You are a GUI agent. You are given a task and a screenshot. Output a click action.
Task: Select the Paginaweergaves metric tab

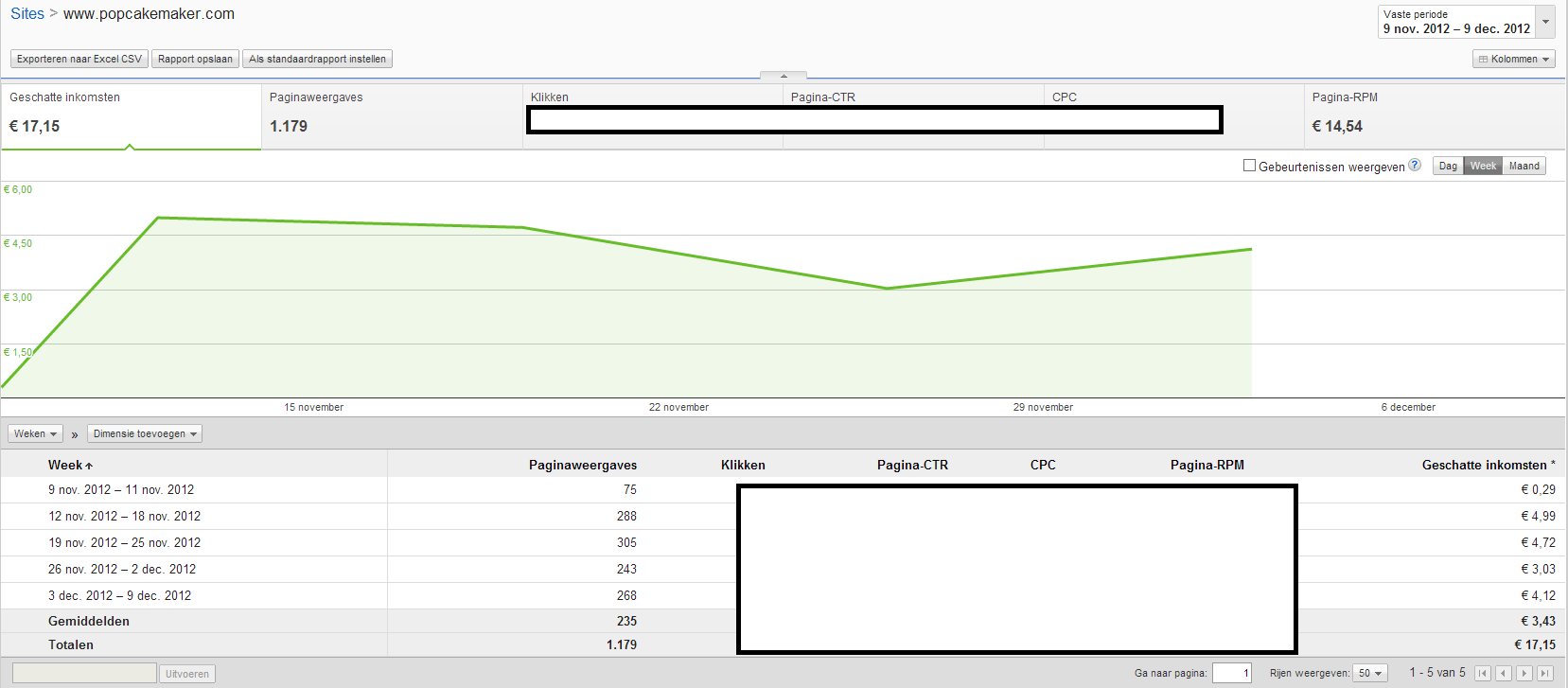tap(392, 116)
